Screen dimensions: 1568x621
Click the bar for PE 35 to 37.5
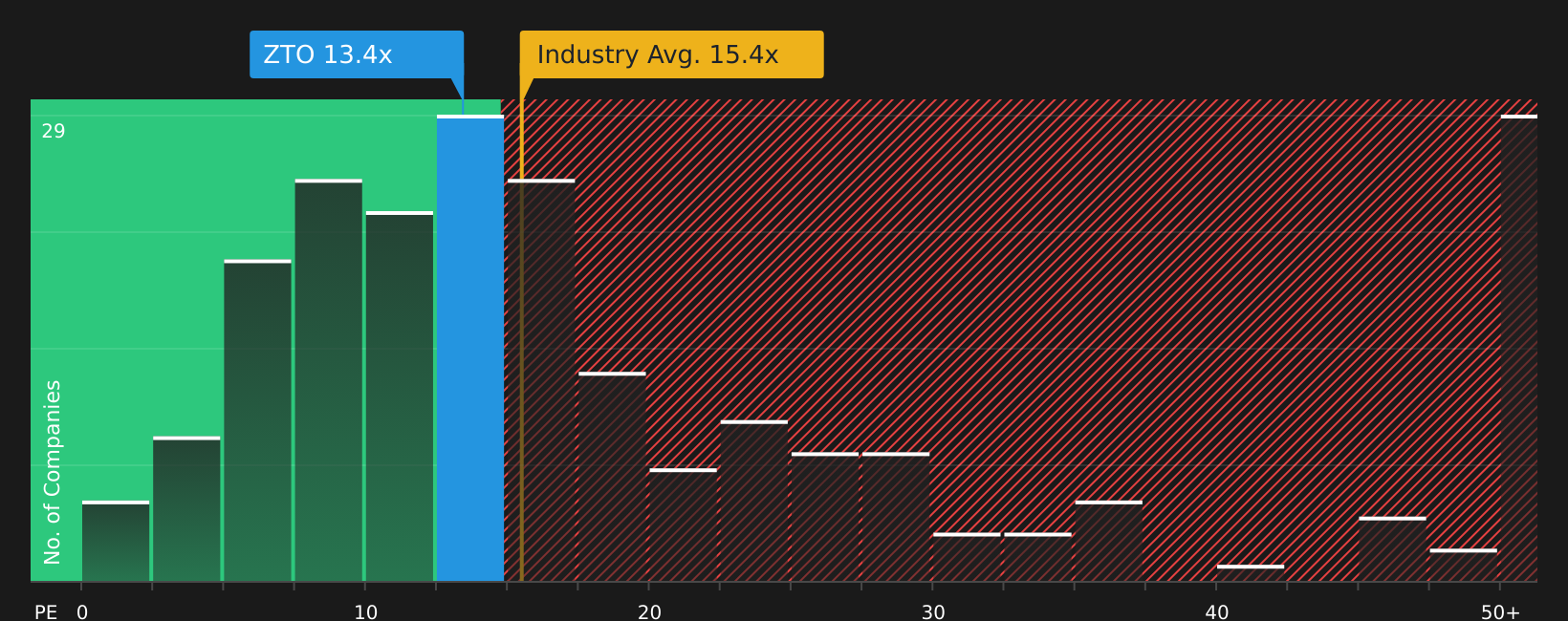point(1109,541)
